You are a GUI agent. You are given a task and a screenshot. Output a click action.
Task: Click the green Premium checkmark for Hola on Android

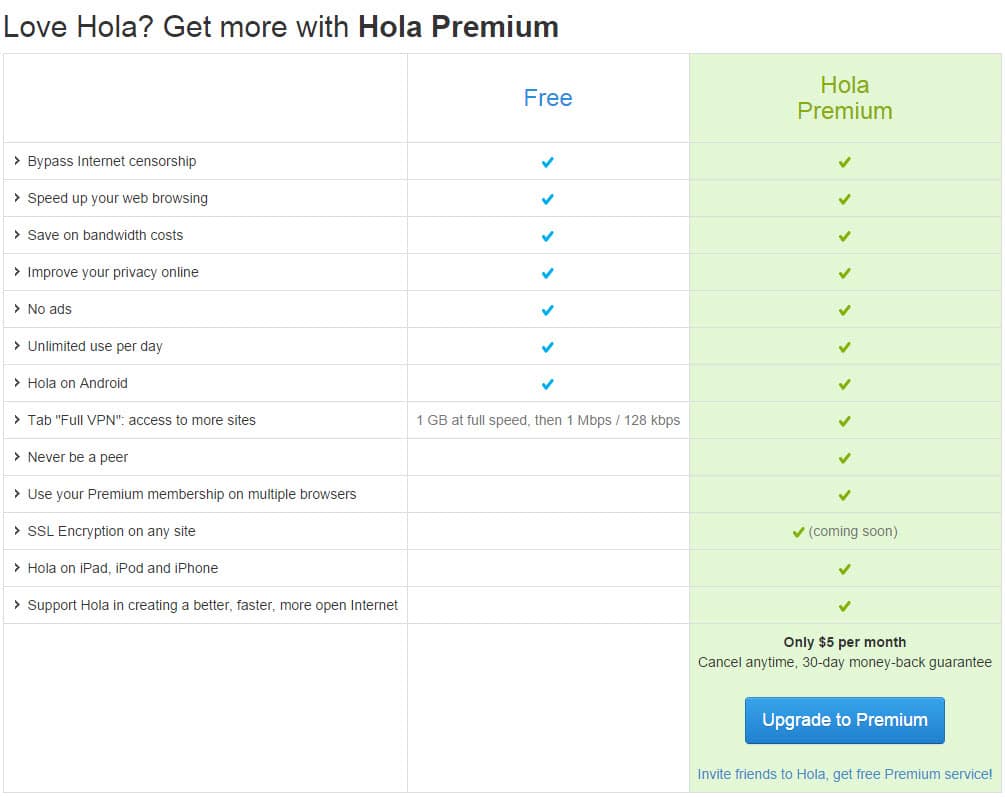coord(845,384)
